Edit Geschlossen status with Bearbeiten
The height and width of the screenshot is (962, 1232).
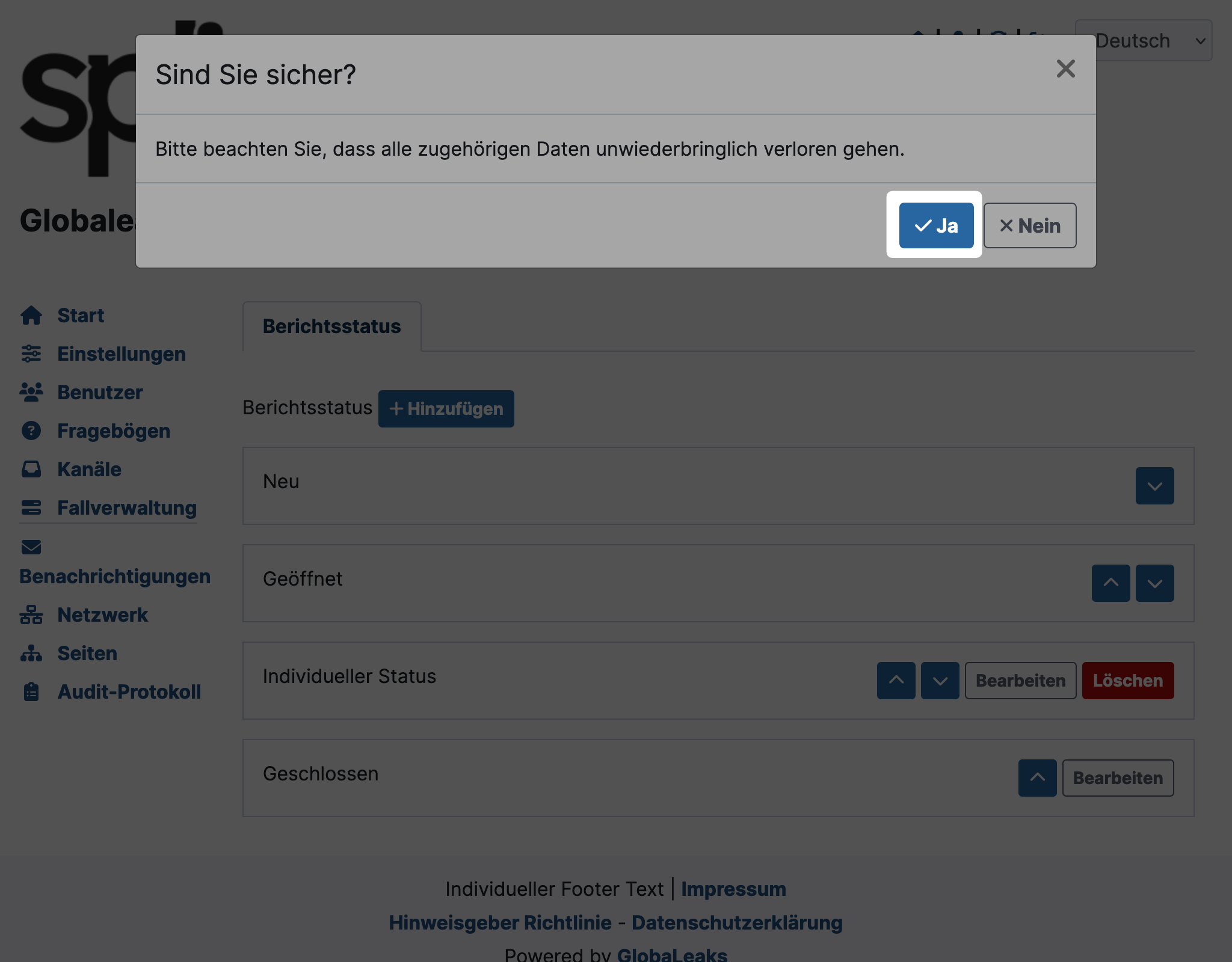pos(1118,778)
